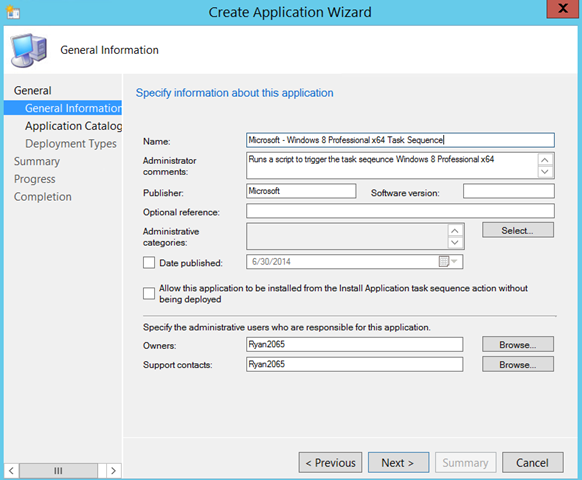Click up arrow in Administrative categories box
582x480 pixels.
coord(455,231)
